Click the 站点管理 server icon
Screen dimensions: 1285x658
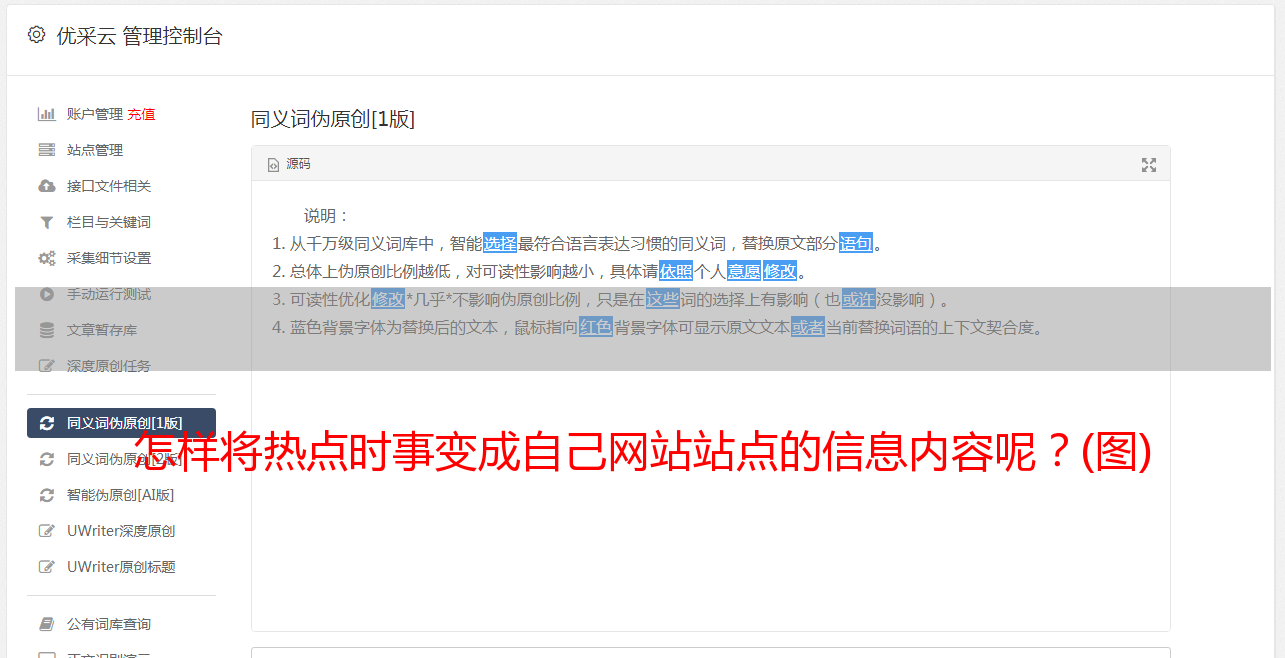[46, 150]
